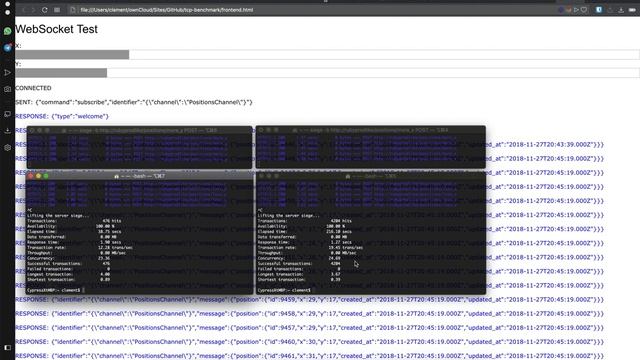Click right terminal Shortest transaction line
The width and height of the screenshot is (640, 360).
[299, 280]
